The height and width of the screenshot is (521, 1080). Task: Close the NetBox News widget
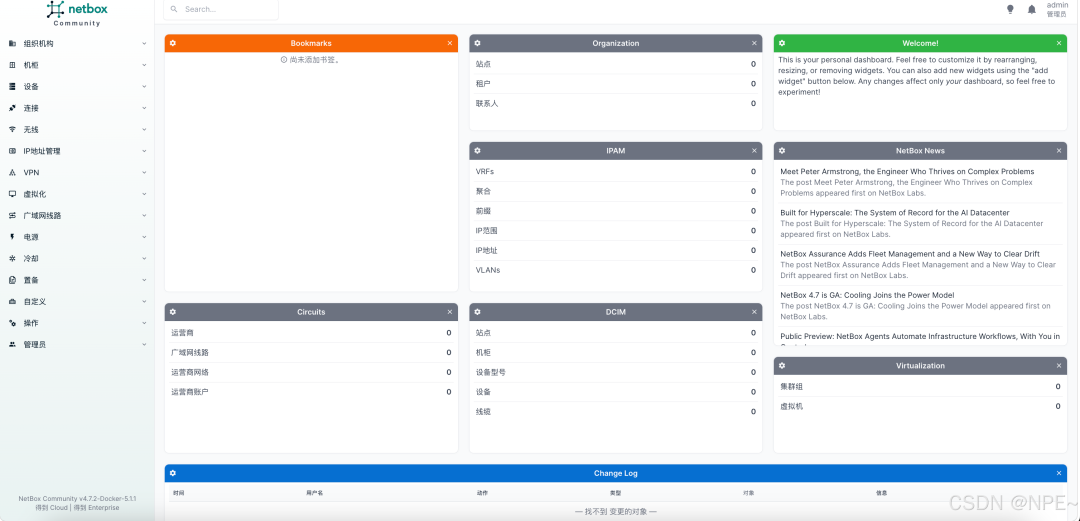pos(1059,151)
